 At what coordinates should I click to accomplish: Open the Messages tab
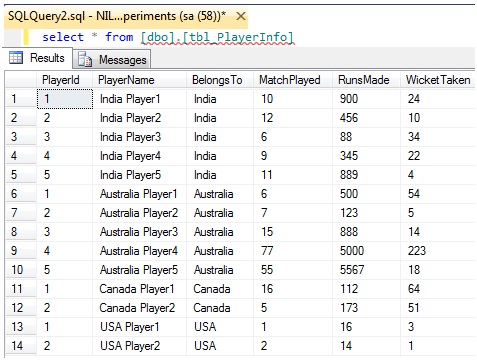pyautogui.click(x=112, y=60)
